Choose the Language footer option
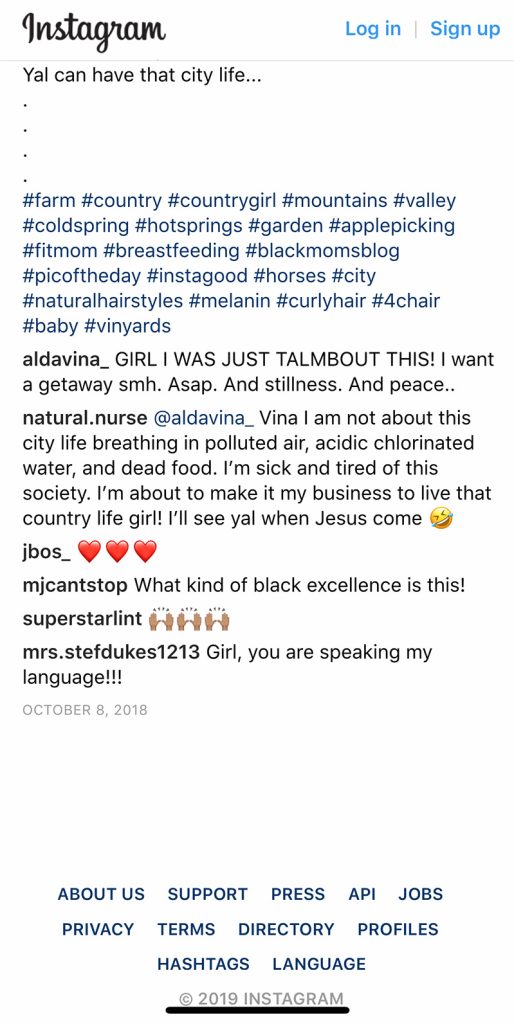Viewport: 514px width, 1024px height. tap(319, 964)
